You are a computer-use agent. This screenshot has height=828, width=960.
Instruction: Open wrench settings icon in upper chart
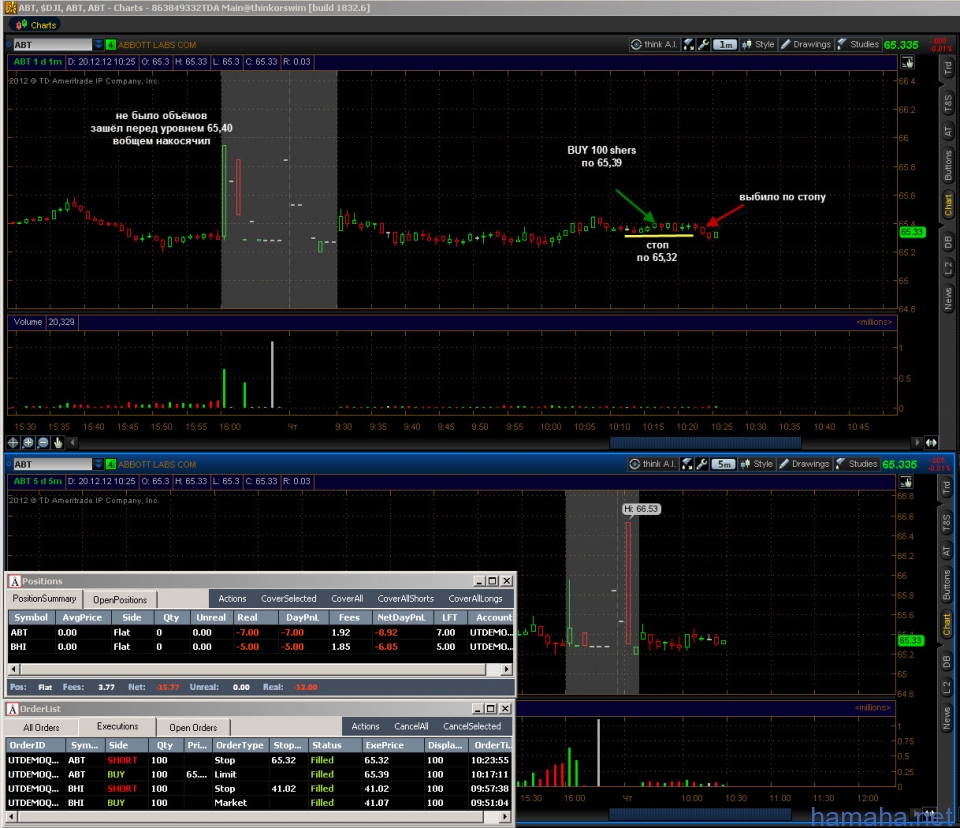(703, 44)
